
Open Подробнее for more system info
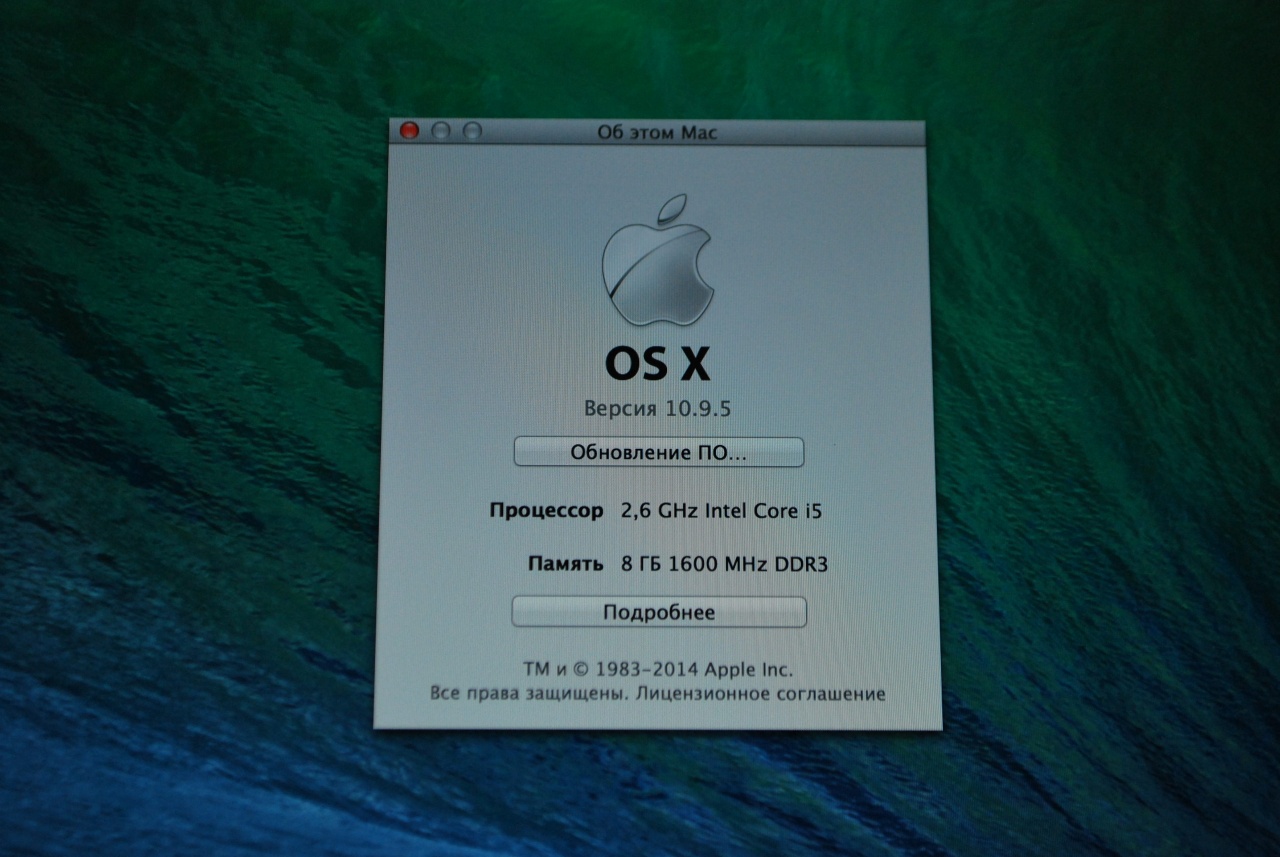click(x=658, y=612)
